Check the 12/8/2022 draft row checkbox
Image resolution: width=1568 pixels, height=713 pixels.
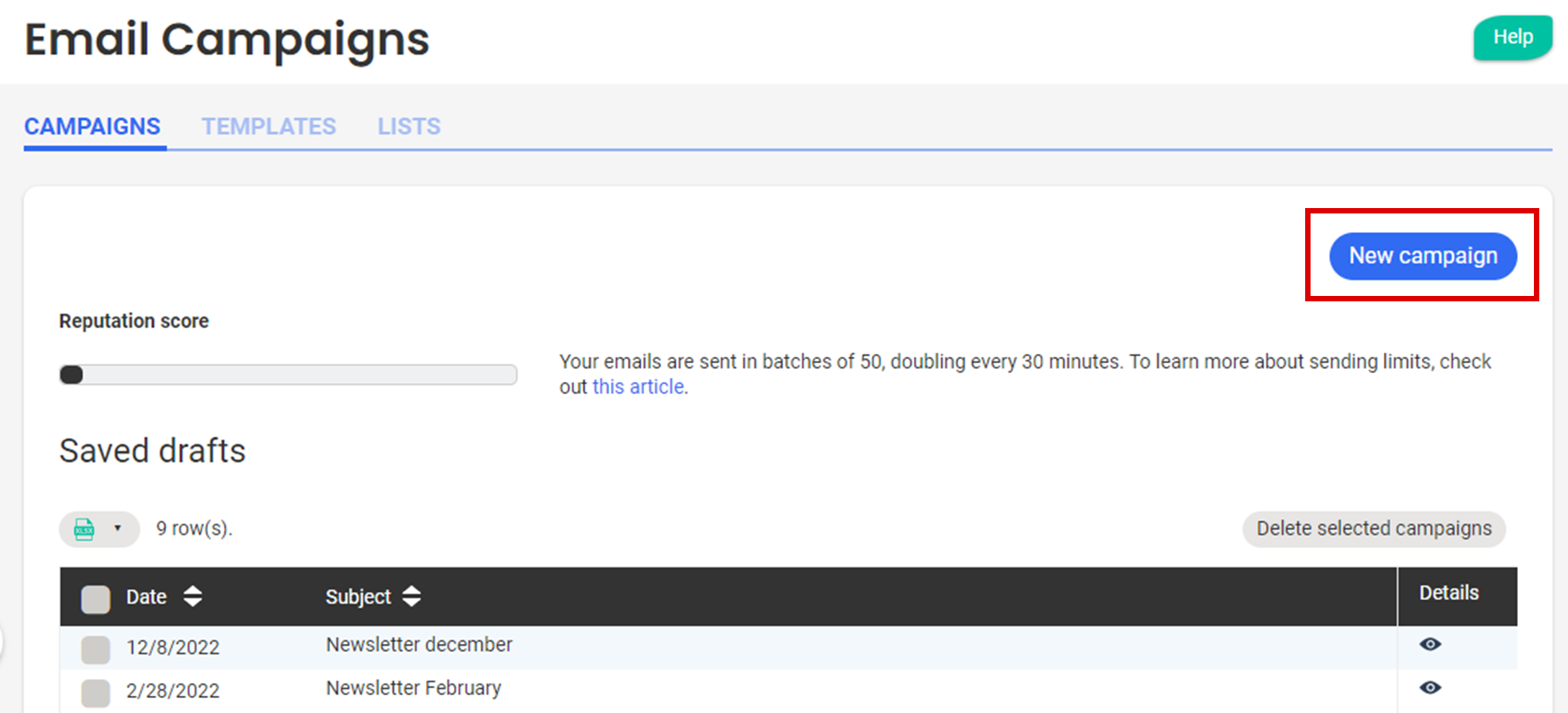click(95, 648)
